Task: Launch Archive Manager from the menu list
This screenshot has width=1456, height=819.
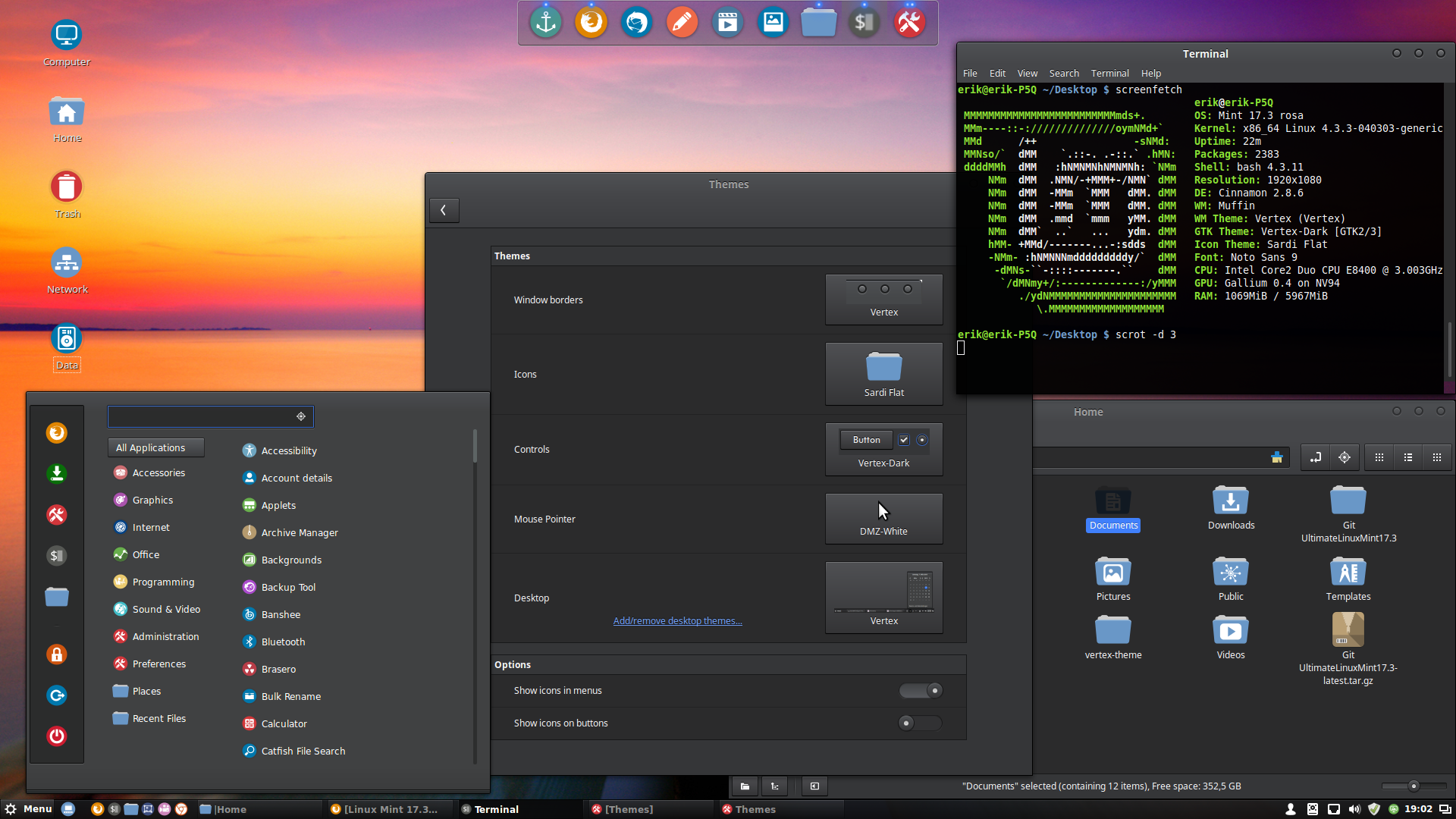Action: tap(290, 533)
